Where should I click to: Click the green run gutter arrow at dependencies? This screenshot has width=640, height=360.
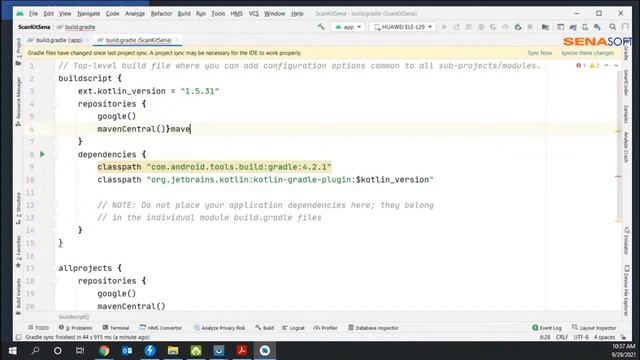click(42, 154)
